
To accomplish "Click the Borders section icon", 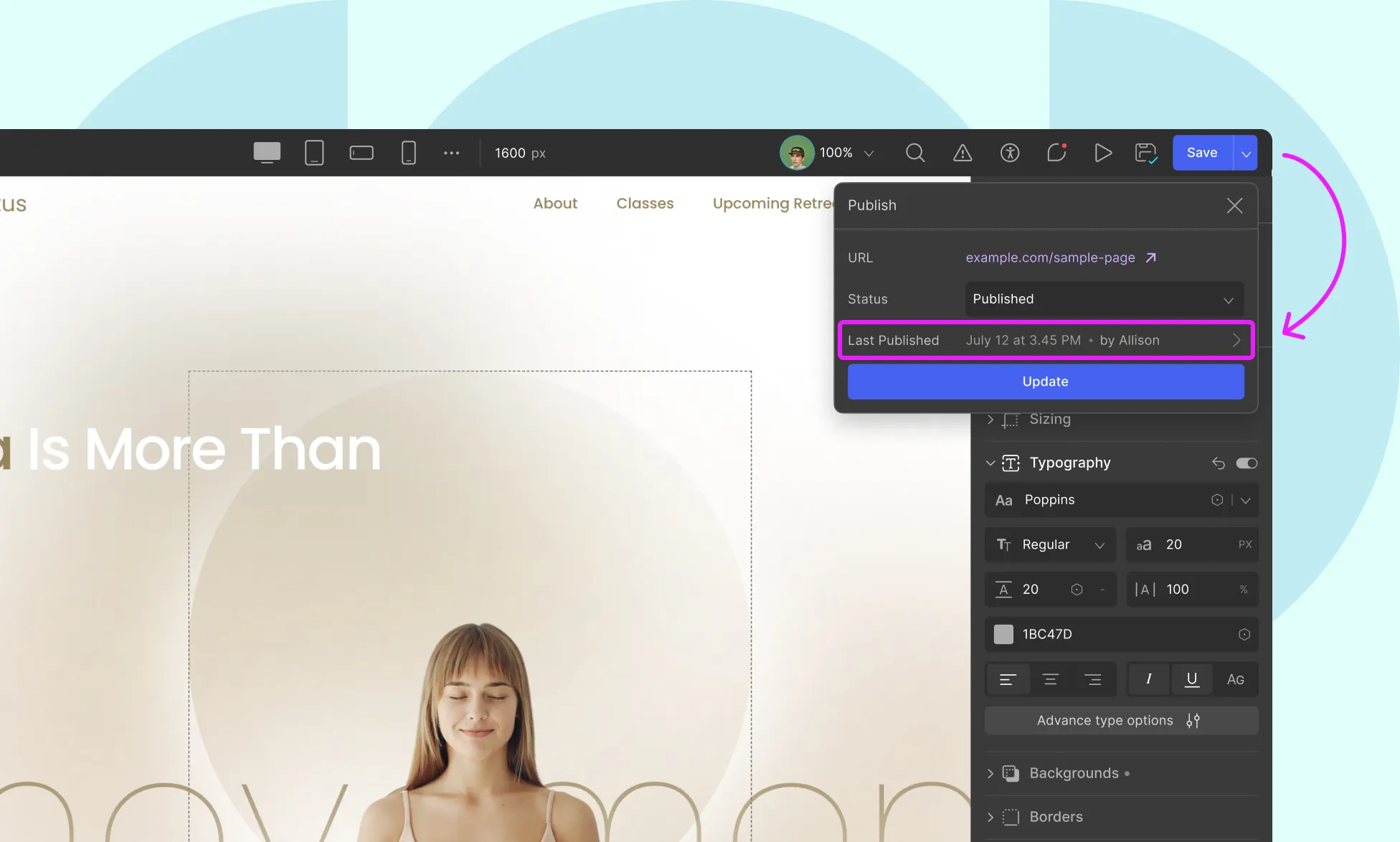I will [1011, 817].
